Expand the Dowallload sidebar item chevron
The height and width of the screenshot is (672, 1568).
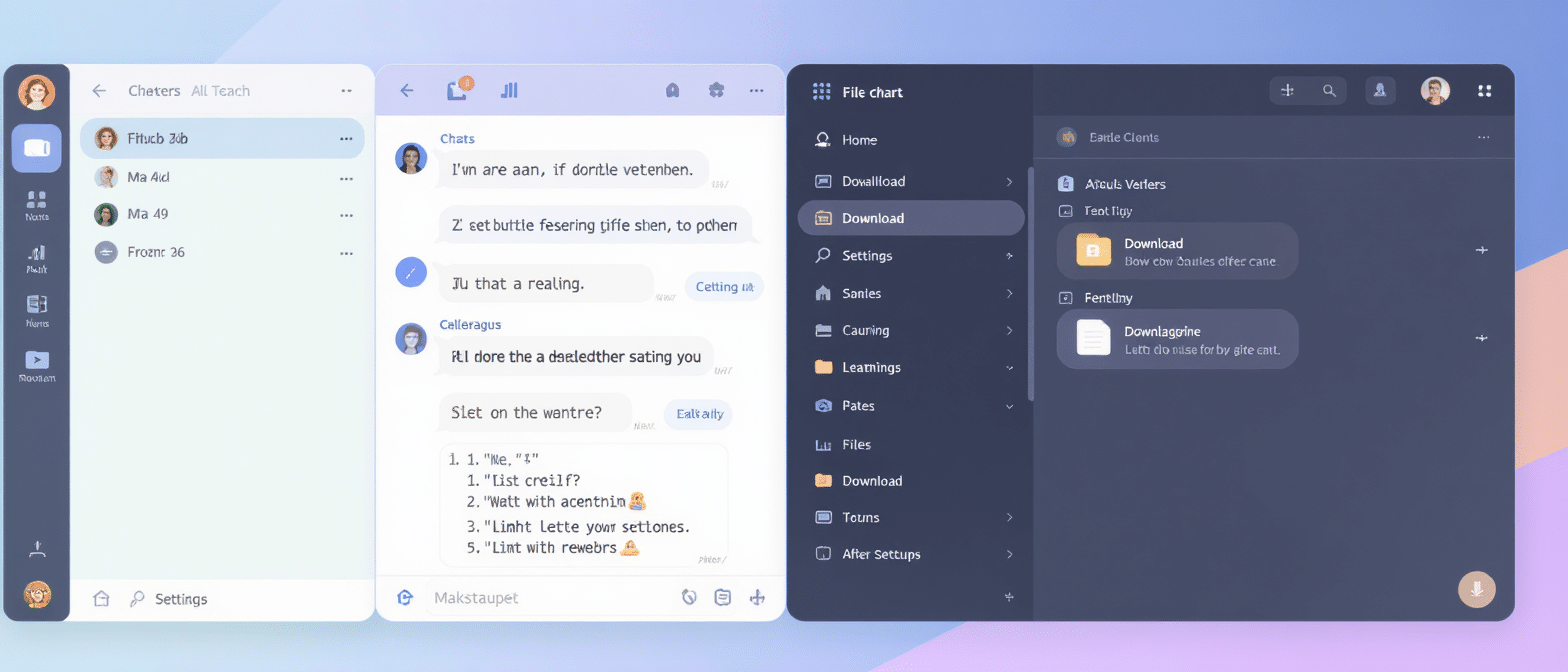(x=1009, y=181)
